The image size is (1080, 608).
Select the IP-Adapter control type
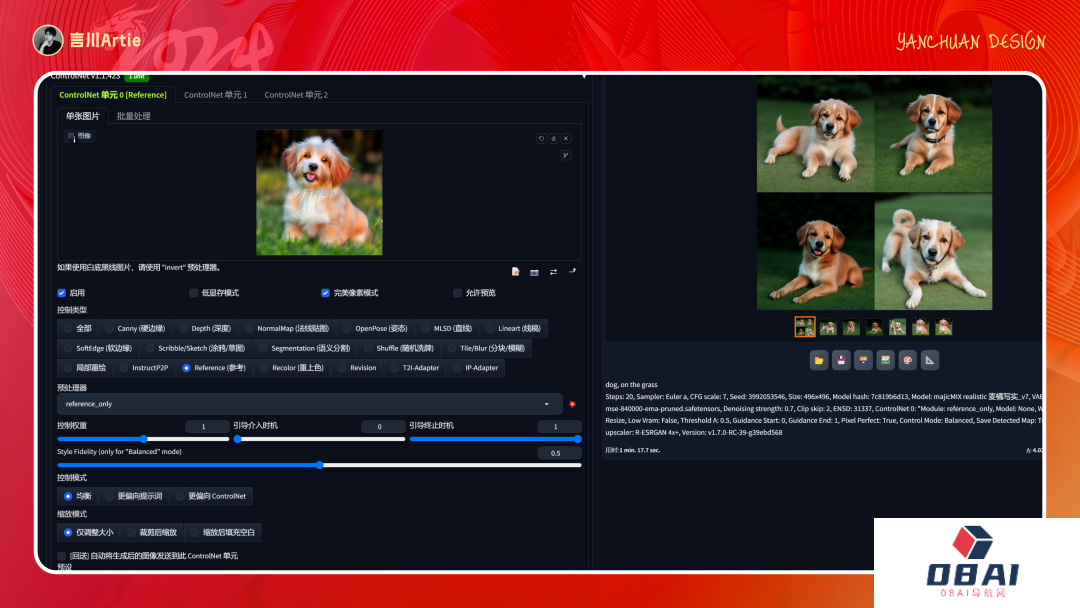point(475,368)
